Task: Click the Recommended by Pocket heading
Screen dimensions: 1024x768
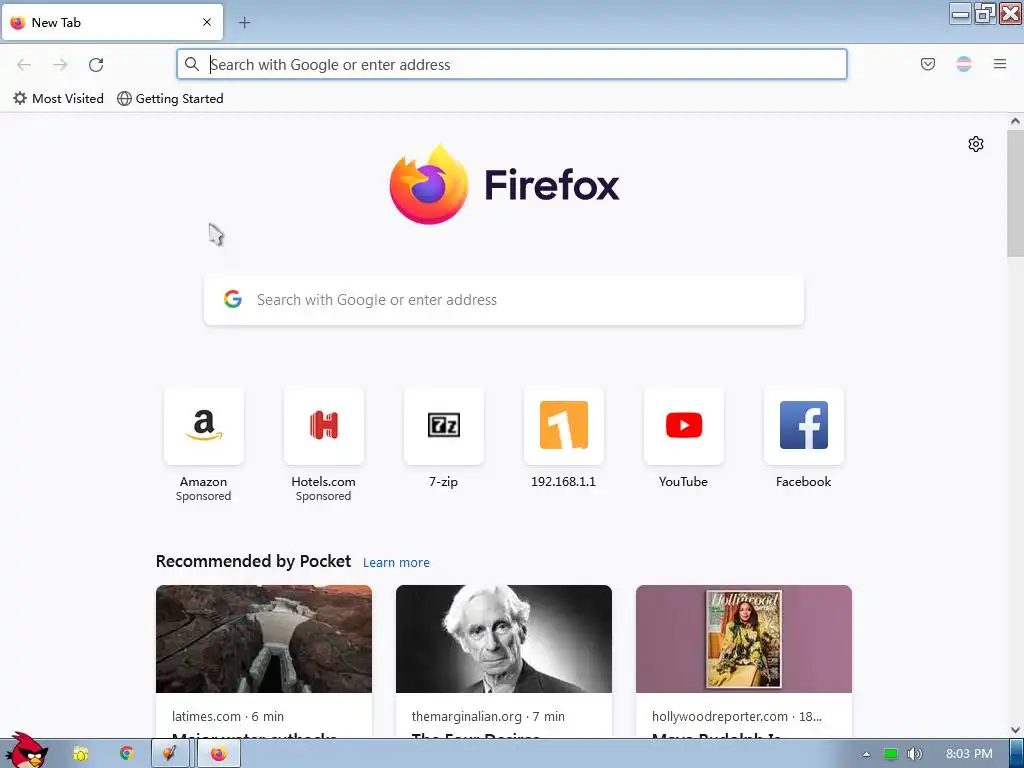Action: pyautogui.click(x=253, y=561)
